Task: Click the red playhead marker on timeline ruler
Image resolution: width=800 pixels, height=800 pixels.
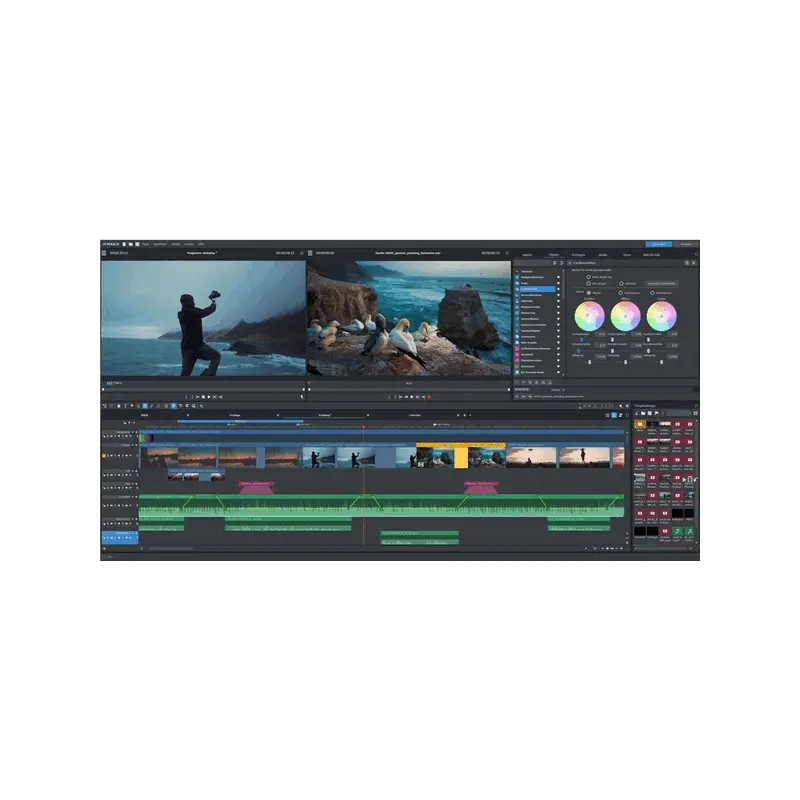Action: click(x=364, y=427)
